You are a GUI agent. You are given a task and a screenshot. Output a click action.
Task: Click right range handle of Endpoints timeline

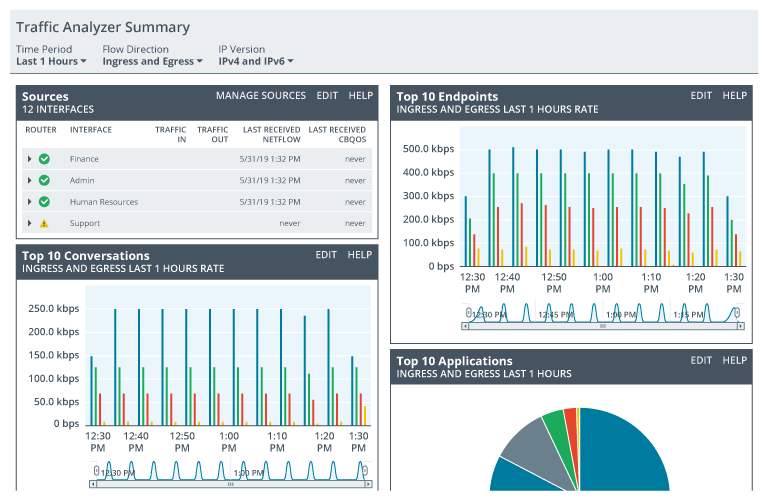tap(737, 312)
